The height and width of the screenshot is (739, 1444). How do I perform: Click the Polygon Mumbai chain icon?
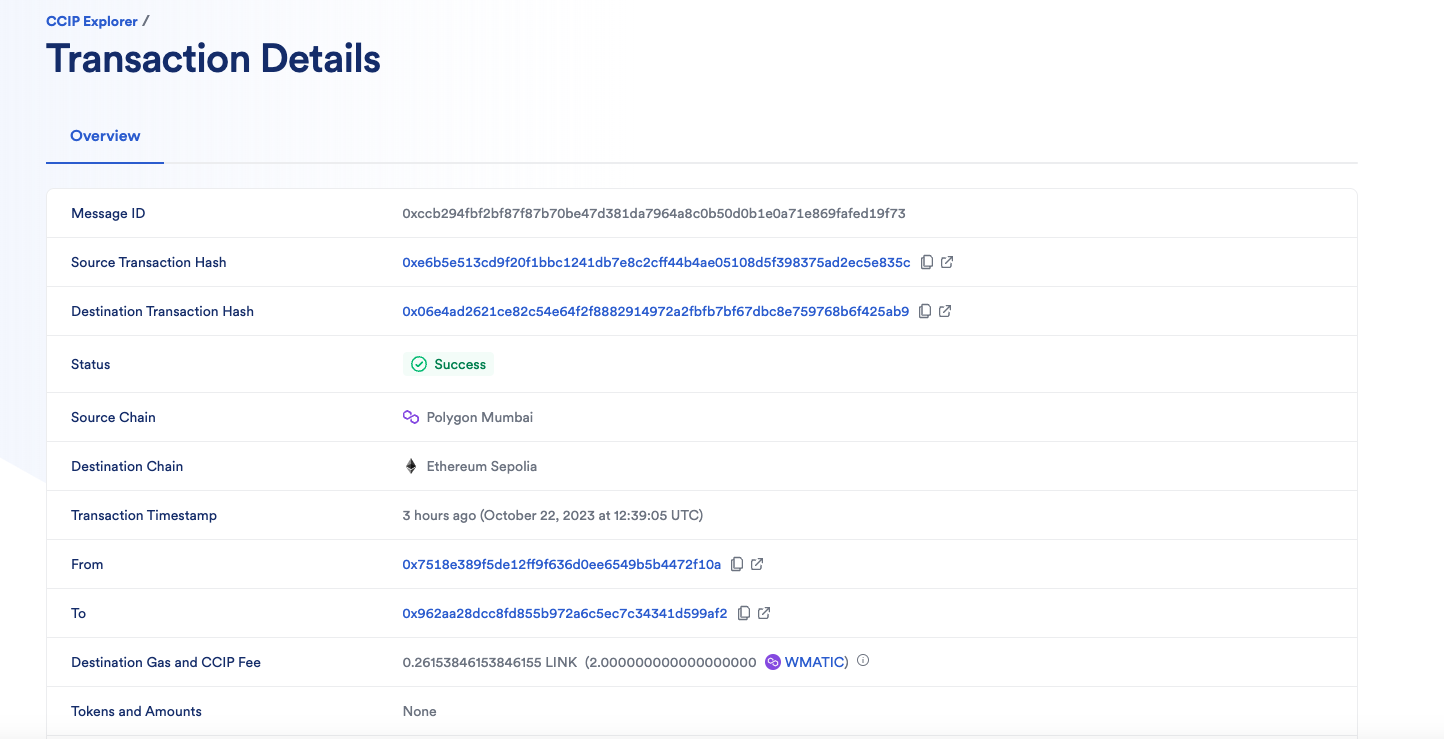(411, 416)
